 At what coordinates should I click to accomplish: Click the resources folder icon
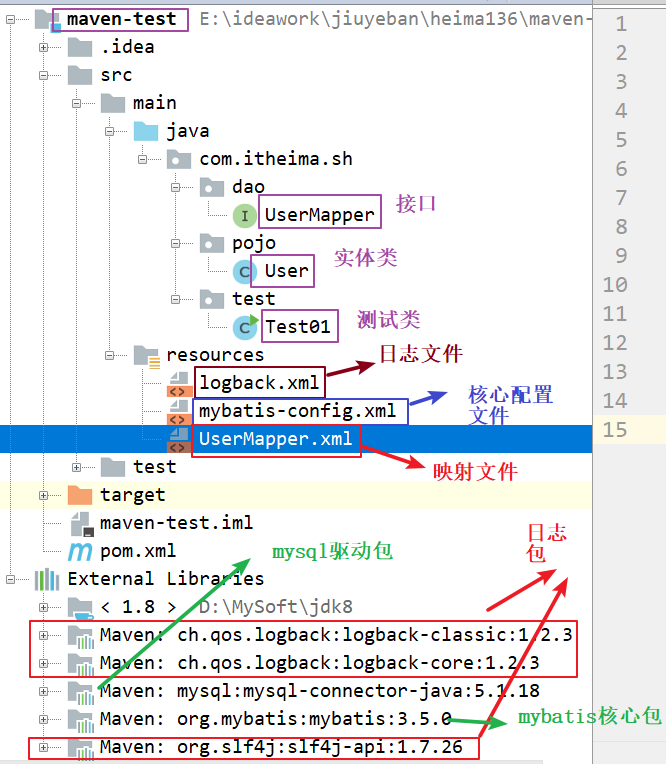tap(146, 355)
